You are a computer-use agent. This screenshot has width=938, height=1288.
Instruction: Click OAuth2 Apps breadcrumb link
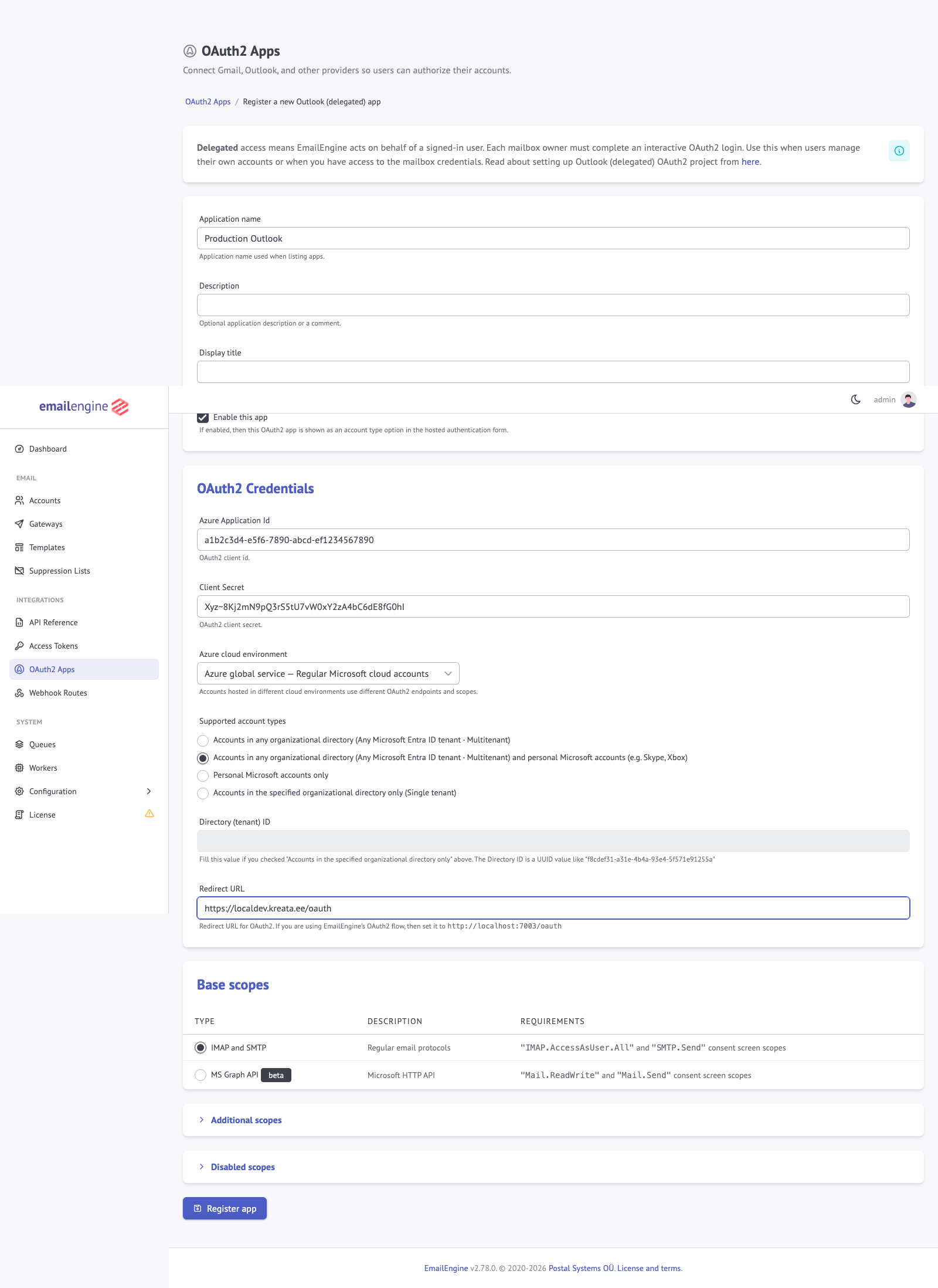pyautogui.click(x=208, y=101)
